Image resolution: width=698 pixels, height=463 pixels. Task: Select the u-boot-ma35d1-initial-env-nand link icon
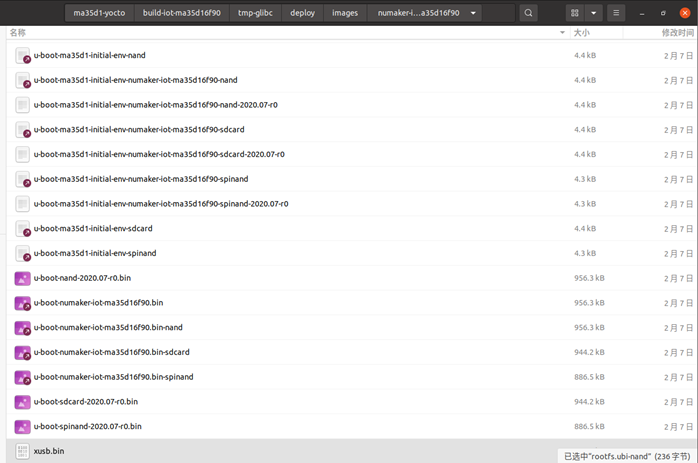[23, 55]
